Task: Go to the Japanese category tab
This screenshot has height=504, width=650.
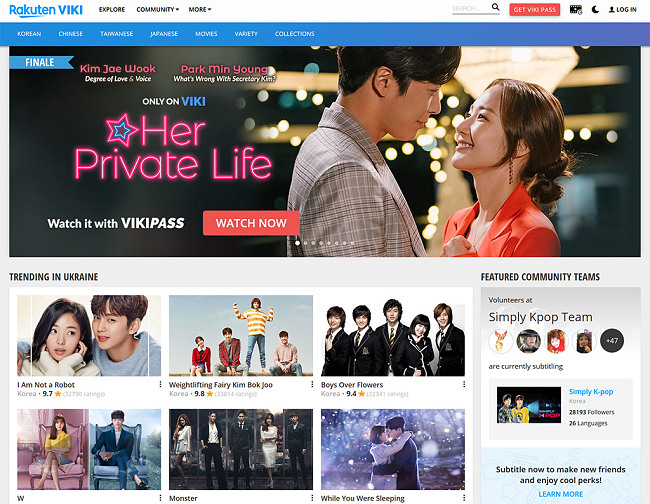Action: point(164,34)
